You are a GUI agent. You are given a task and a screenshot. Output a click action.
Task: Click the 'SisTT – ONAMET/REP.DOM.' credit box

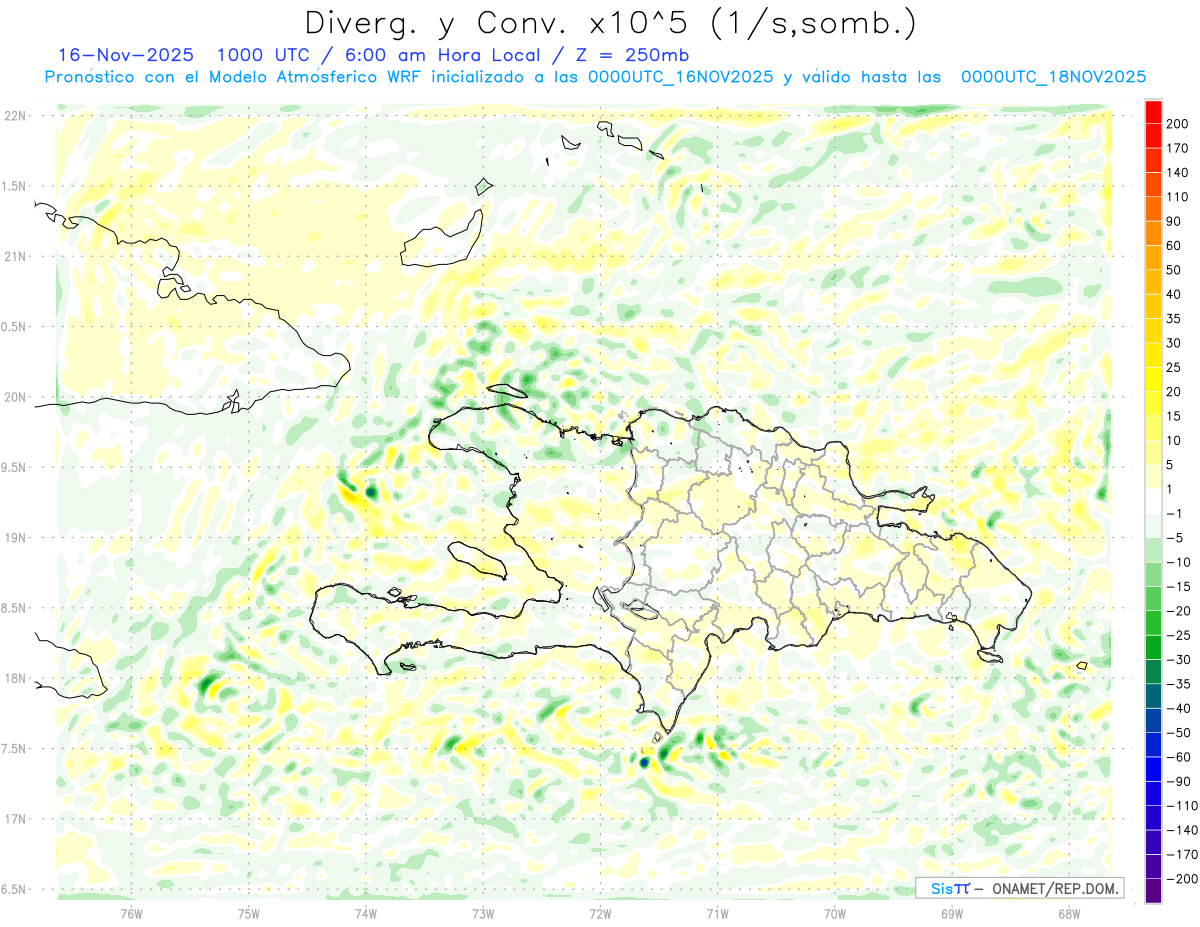tap(1020, 888)
